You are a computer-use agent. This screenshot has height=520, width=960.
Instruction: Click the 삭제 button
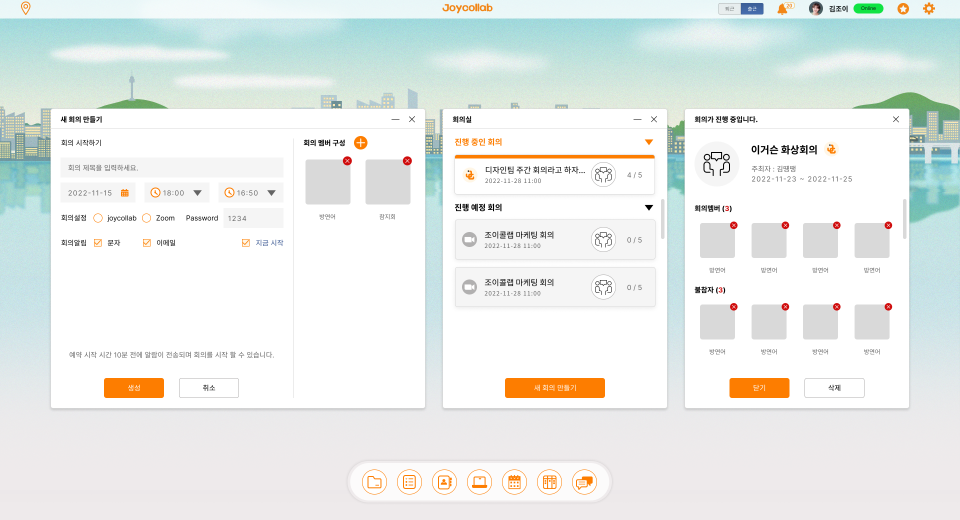click(834, 388)
